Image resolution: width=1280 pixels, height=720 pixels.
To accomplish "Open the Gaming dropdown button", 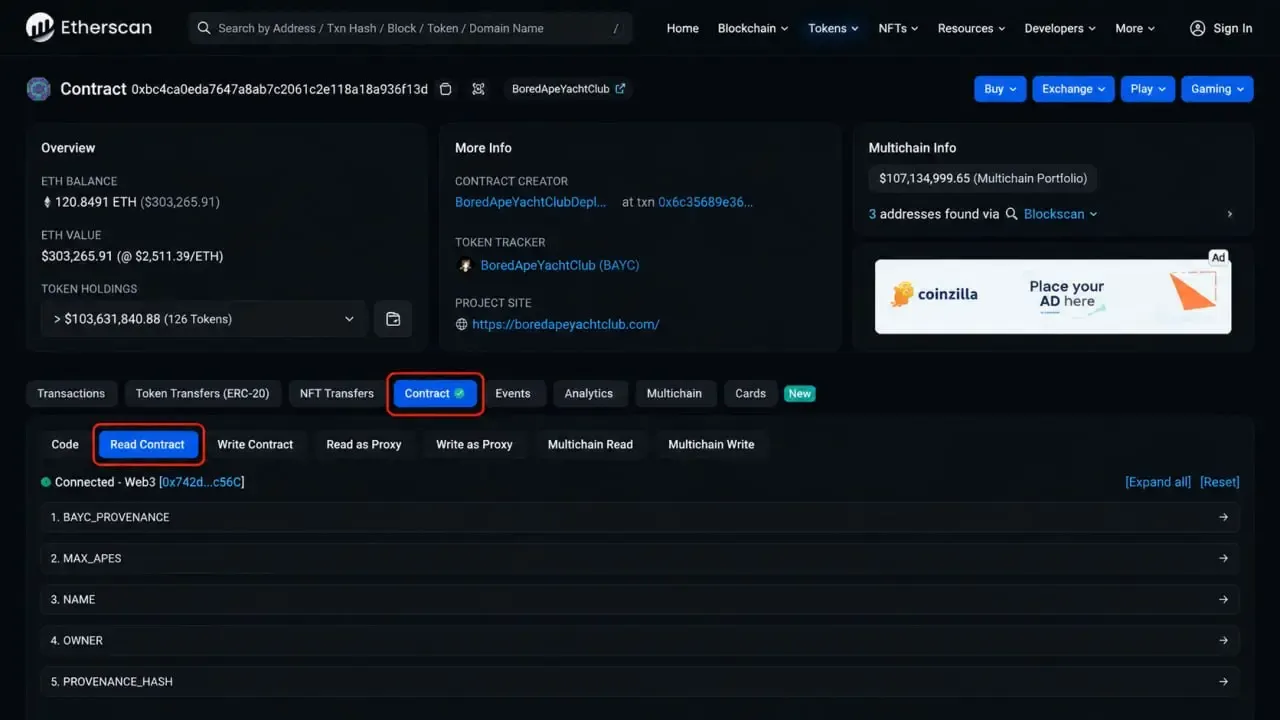I will (x=1217, y=89).
